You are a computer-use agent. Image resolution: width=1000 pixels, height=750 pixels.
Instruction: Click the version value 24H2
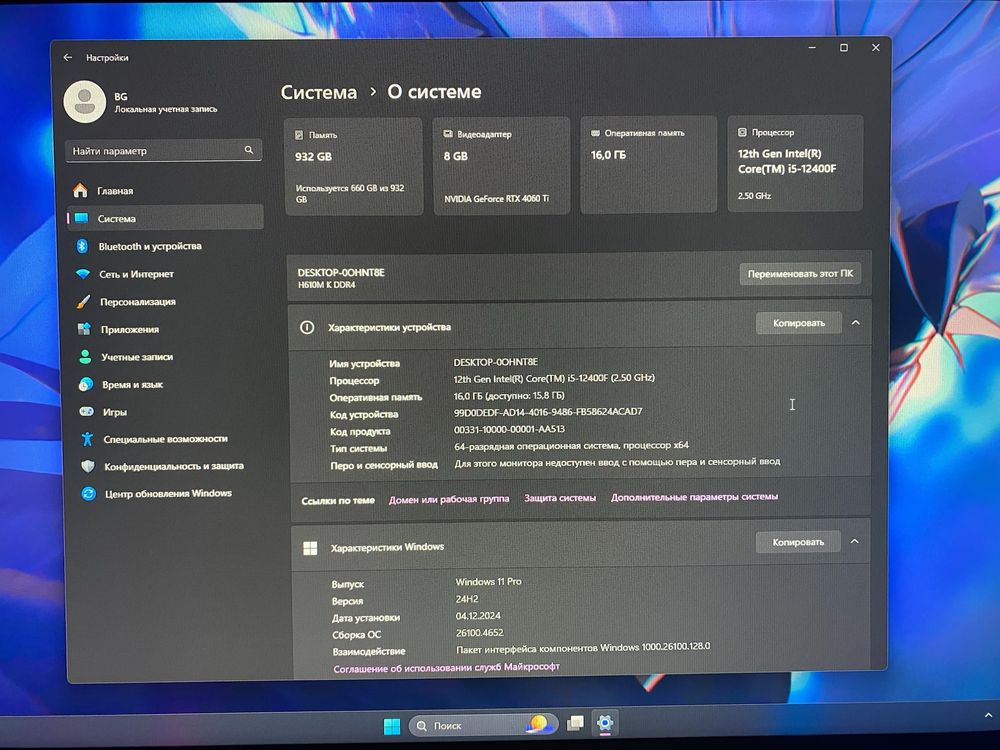coord(467,599)
